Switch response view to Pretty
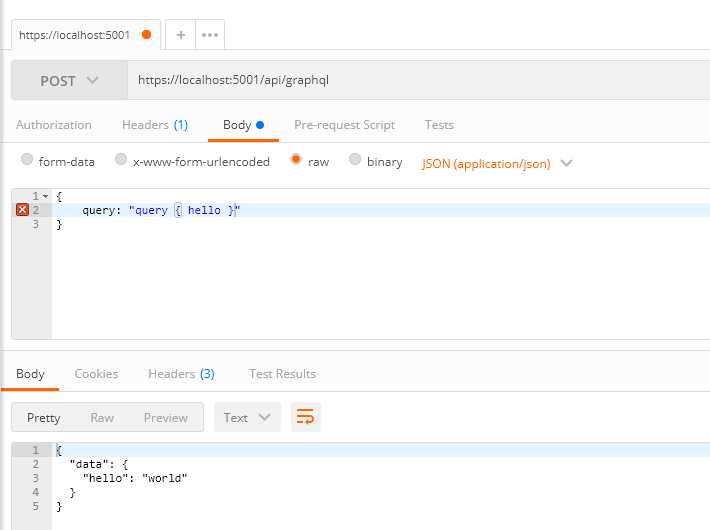The height and width of the screenshot is (530, 710). tap(43, 417)
